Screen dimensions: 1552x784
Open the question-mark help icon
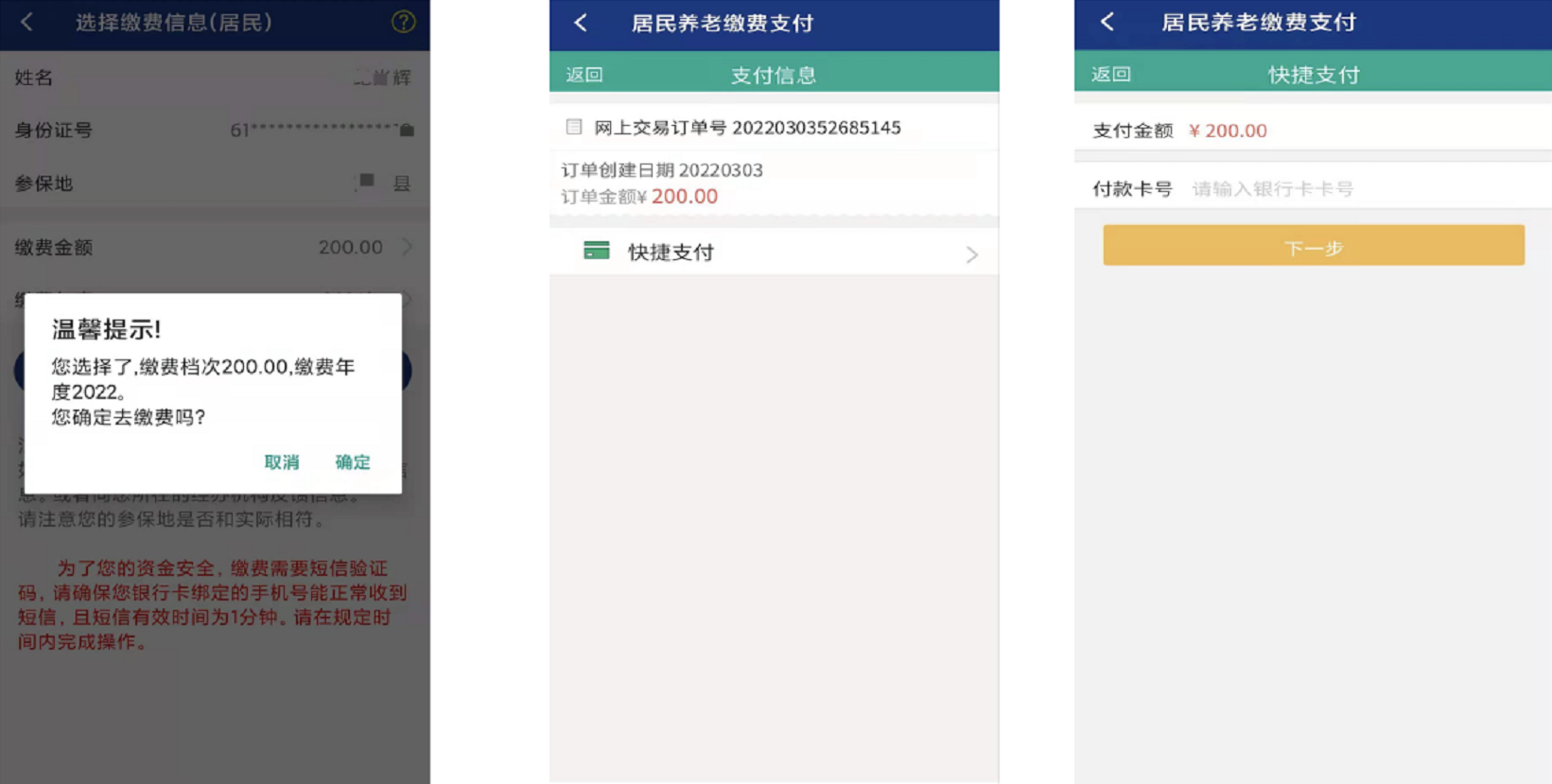point(403,22)
